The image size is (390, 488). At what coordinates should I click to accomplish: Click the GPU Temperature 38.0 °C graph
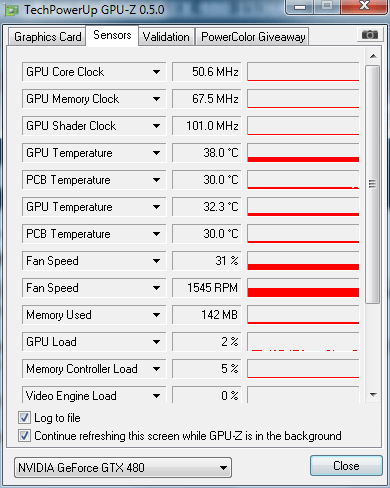click(x=303, y=153)
